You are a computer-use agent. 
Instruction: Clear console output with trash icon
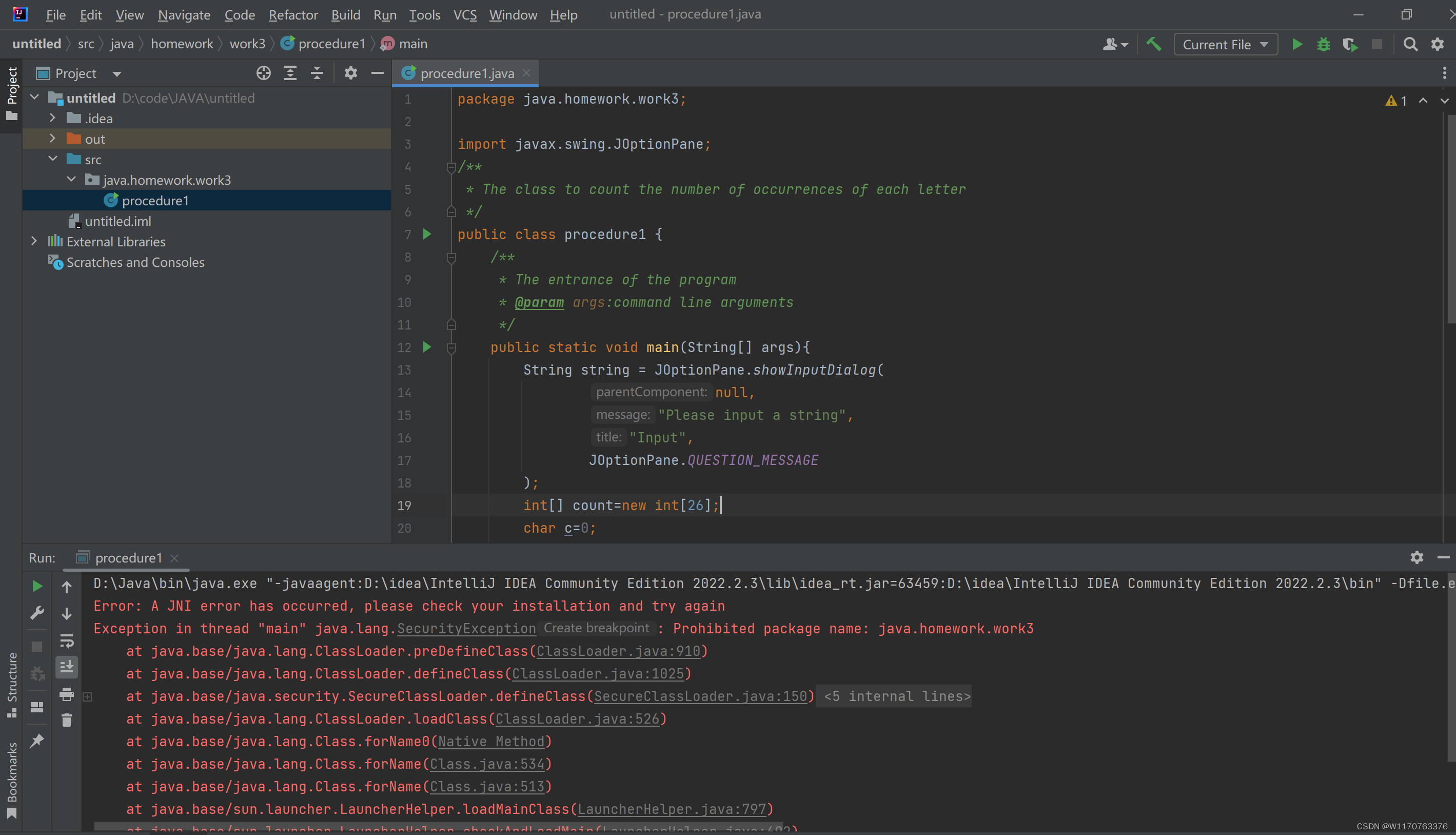click(x=67, y=721)
